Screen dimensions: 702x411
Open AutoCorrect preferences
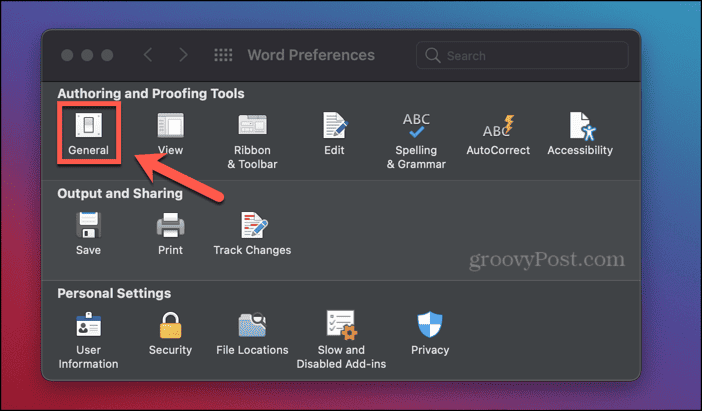(x=498, y=133)
